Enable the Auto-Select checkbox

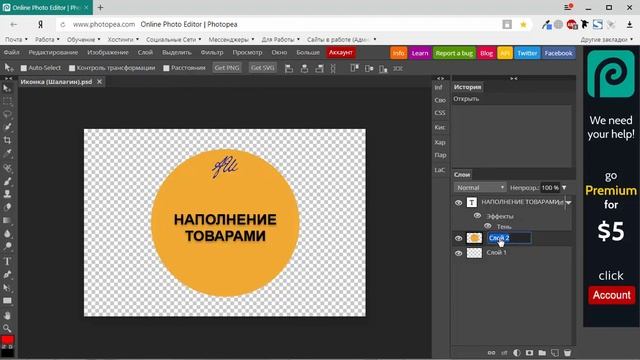click(x=24, y=68)
